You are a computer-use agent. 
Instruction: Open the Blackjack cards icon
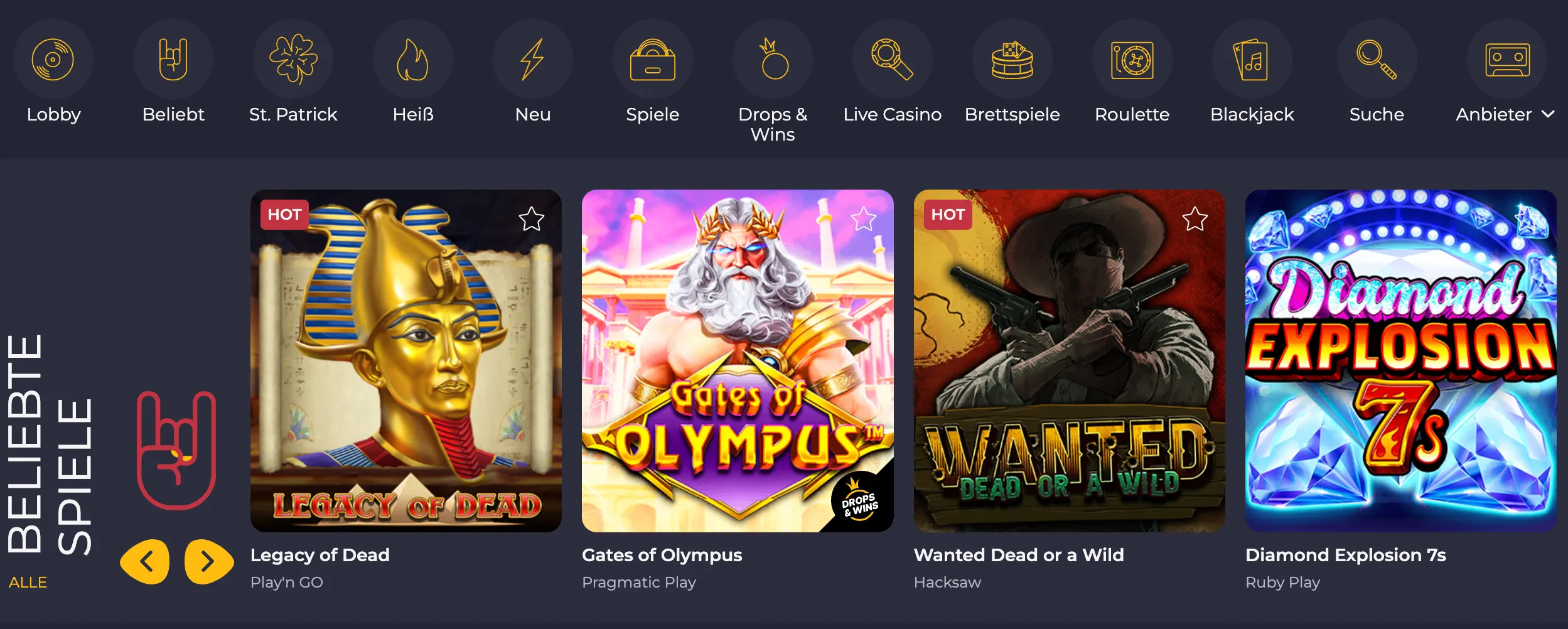click(1252, 60)
